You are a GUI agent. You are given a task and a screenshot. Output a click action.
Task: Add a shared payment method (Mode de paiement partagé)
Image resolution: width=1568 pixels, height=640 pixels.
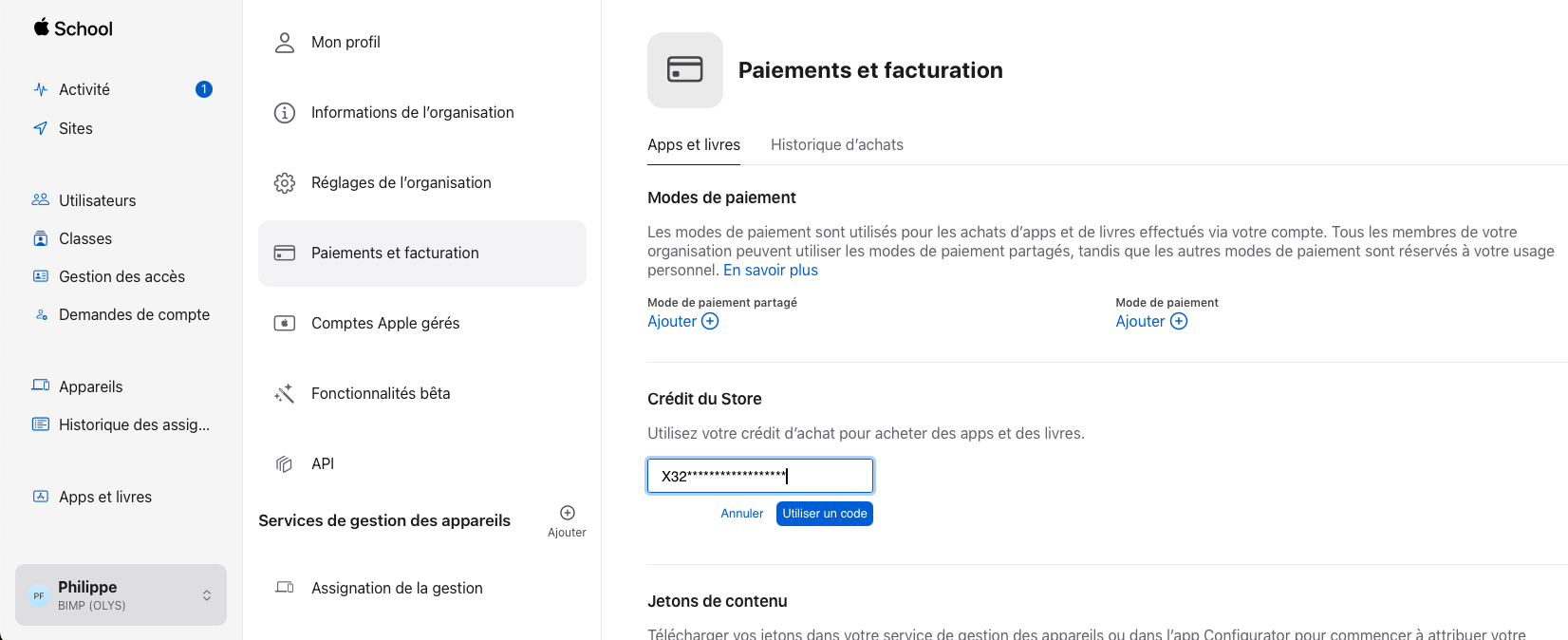[x=683, y=321]
